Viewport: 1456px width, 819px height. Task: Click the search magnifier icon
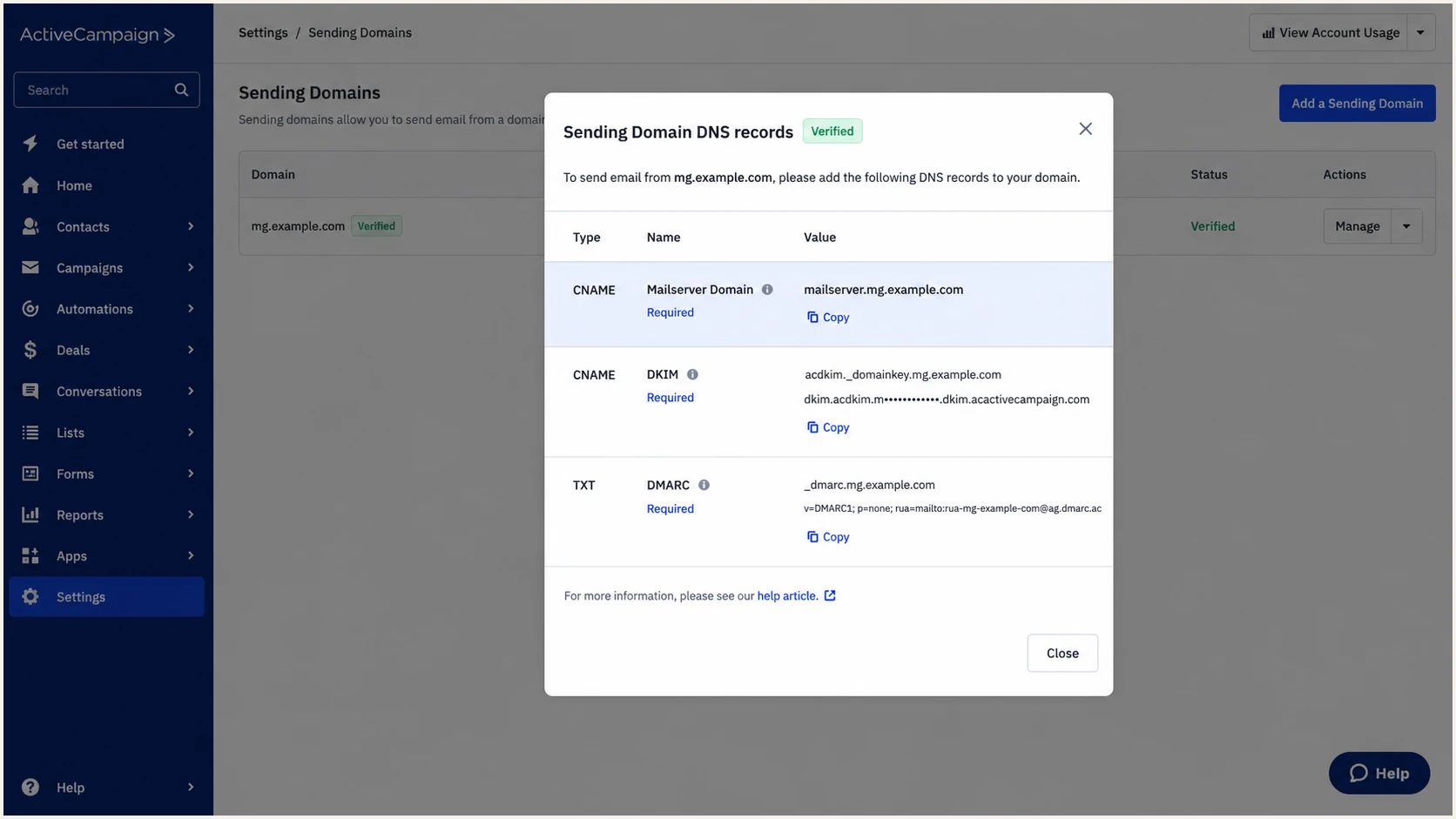click(x=181, y=90)
